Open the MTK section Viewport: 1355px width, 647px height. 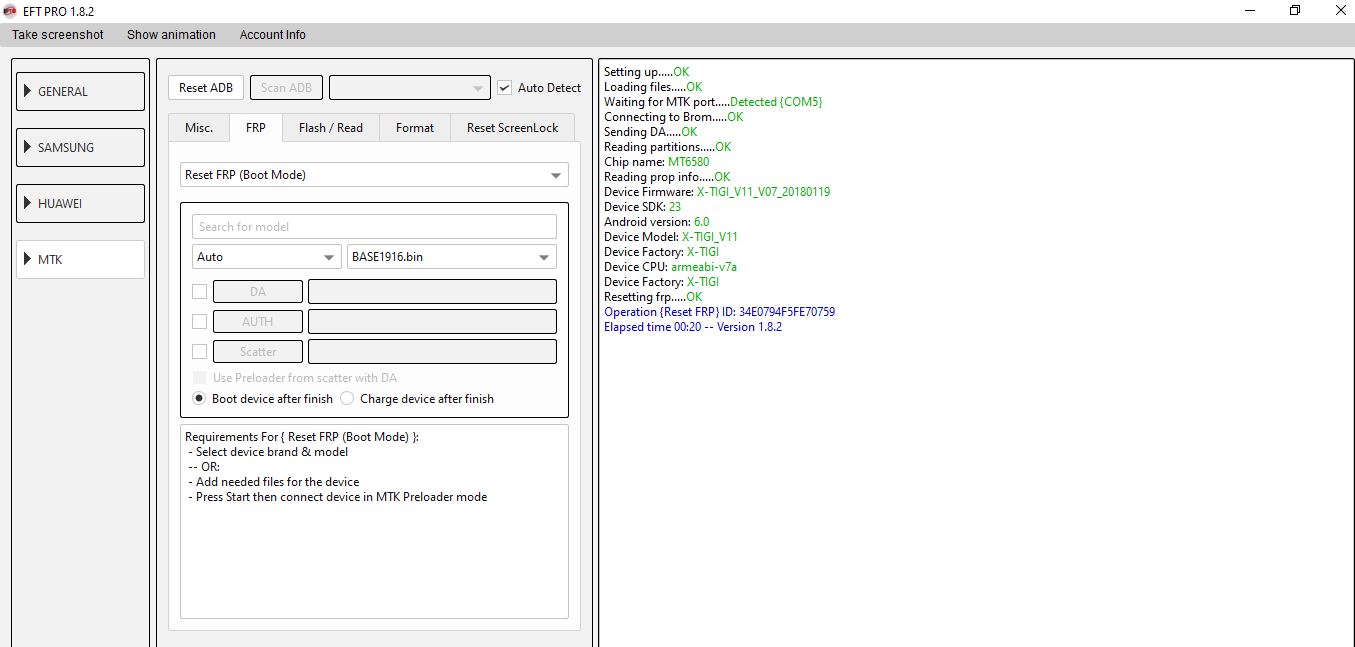(x=81, y=259)
